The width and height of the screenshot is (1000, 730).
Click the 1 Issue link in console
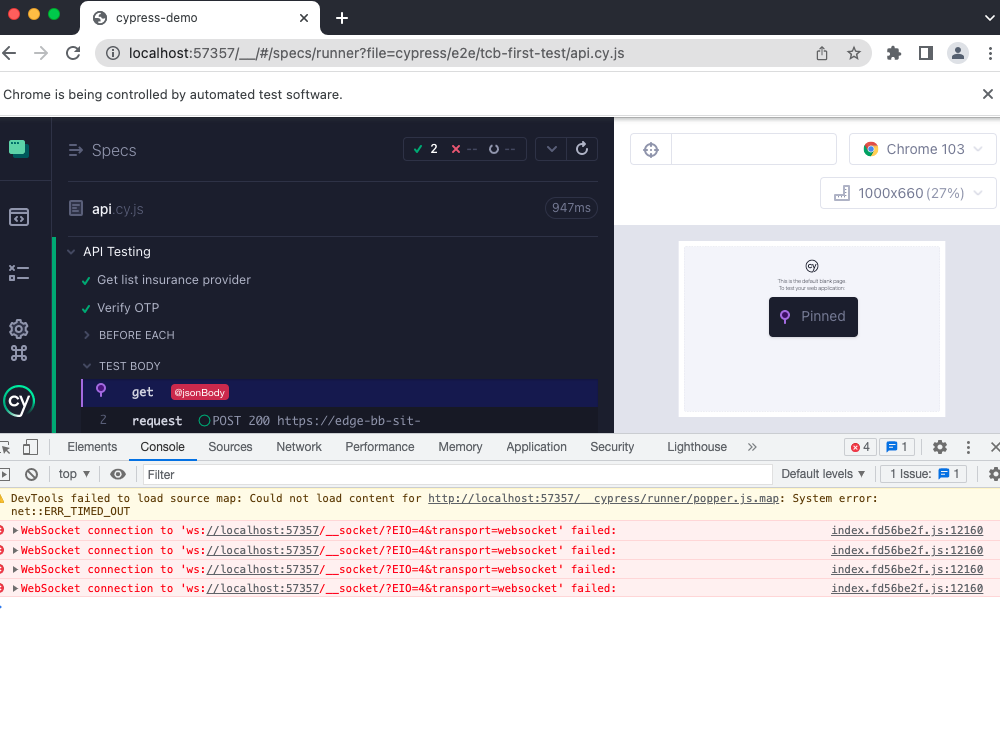pos(923,474)
